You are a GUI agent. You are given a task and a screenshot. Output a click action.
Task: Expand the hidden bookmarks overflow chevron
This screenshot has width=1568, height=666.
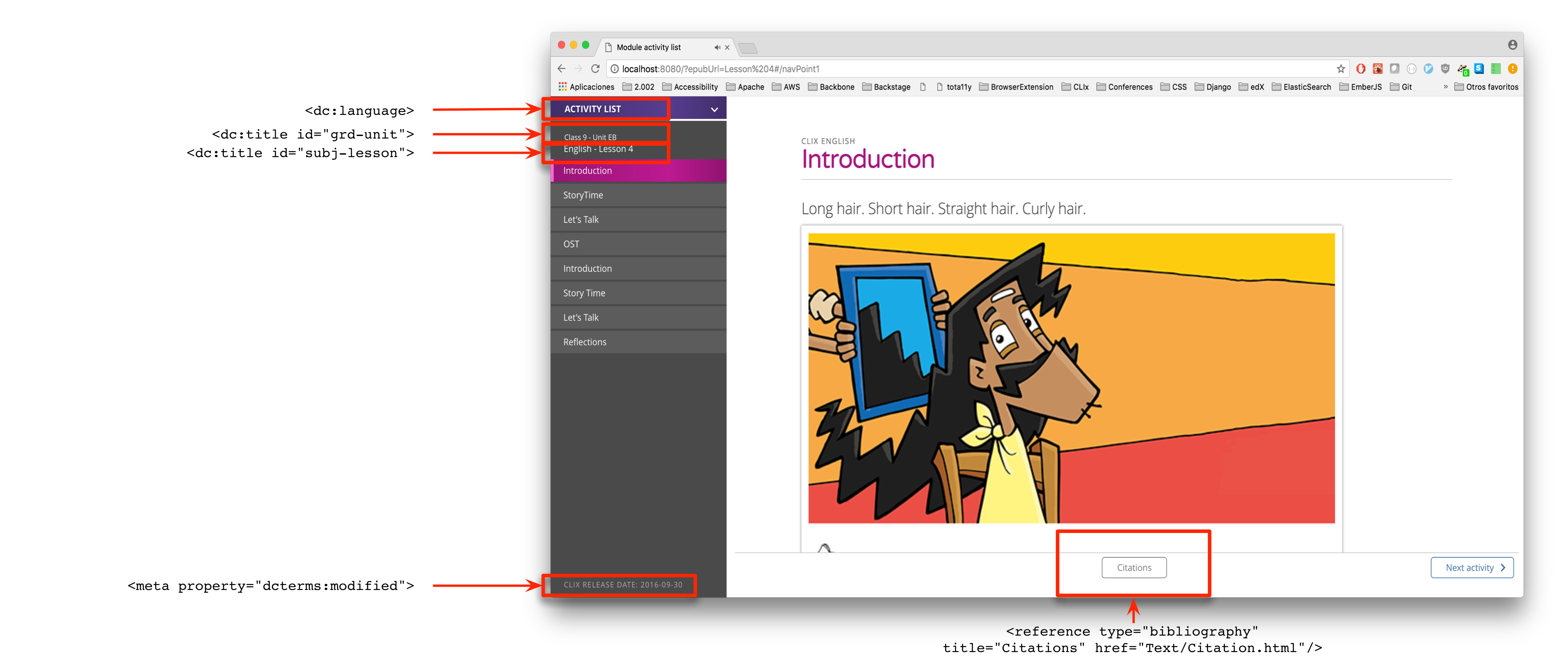[x=1446, y=87]
